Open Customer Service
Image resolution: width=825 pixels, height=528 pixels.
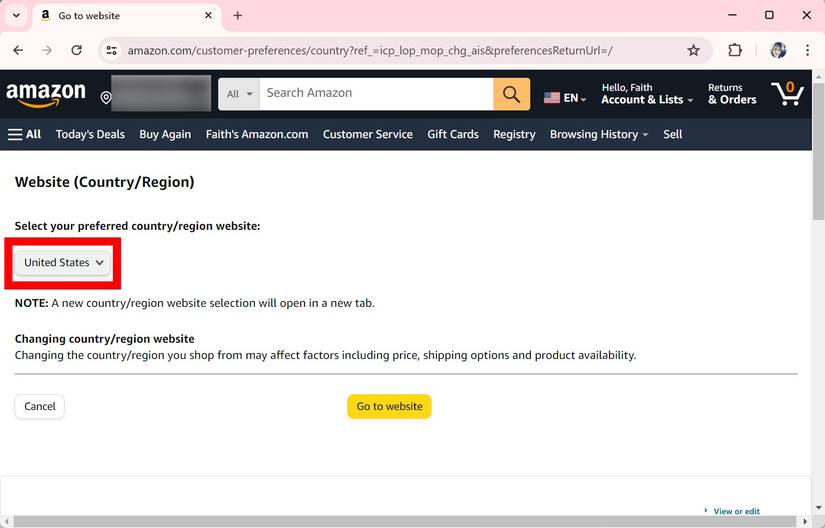tap(368, 135)
